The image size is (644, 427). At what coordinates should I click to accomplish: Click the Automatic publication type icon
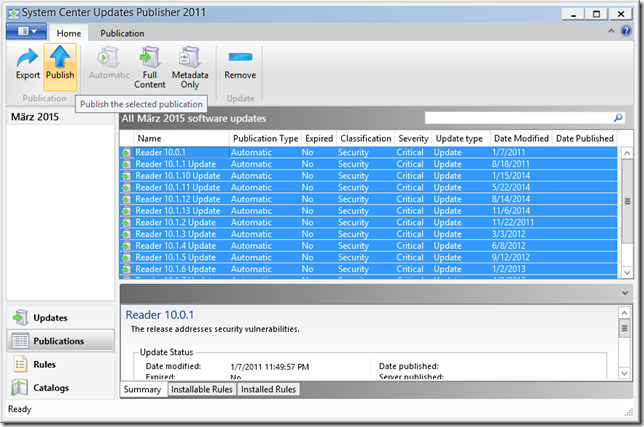pyautogui.click(x=109, y=57)
